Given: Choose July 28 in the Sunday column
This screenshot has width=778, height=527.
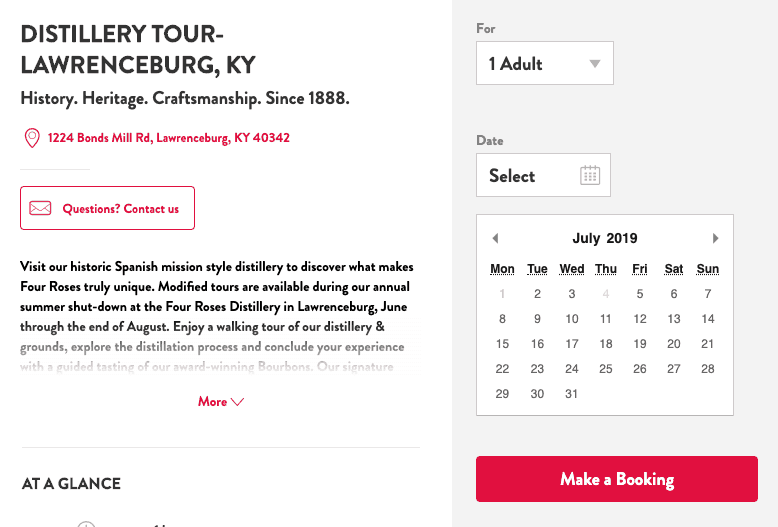Looking at the screenshot, I should point(708,369).
